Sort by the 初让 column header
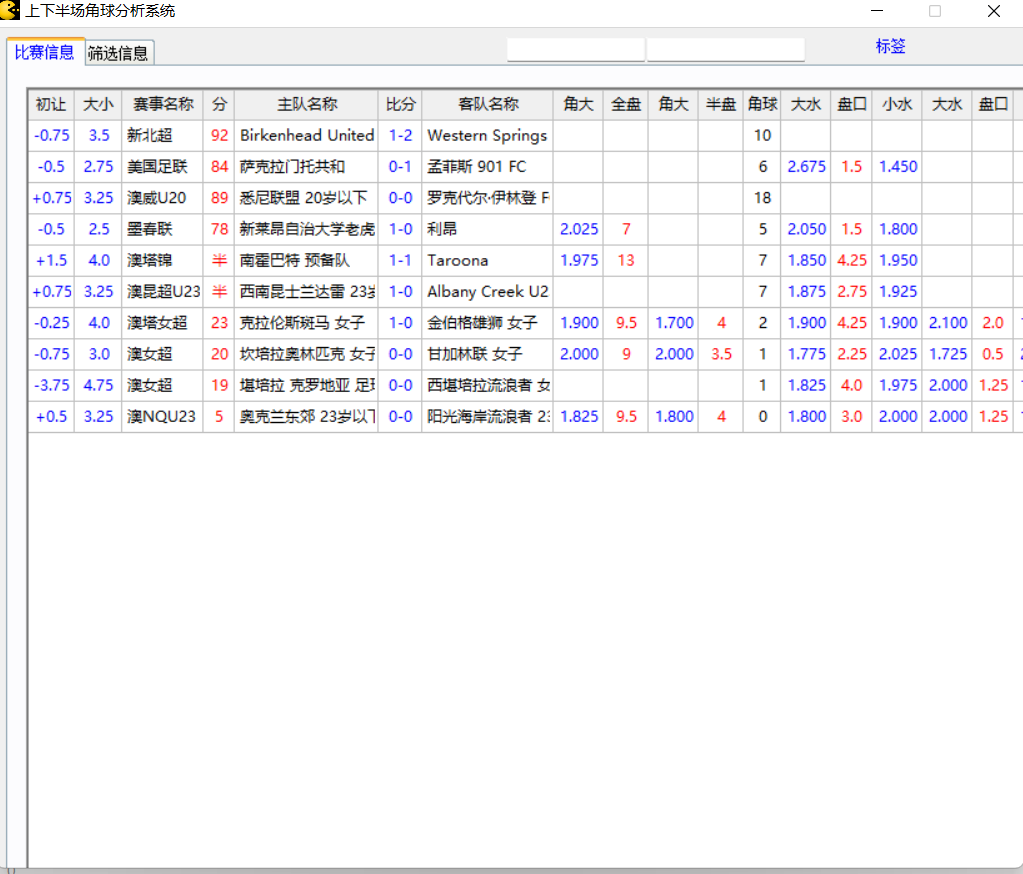 (x=51, y=104)
